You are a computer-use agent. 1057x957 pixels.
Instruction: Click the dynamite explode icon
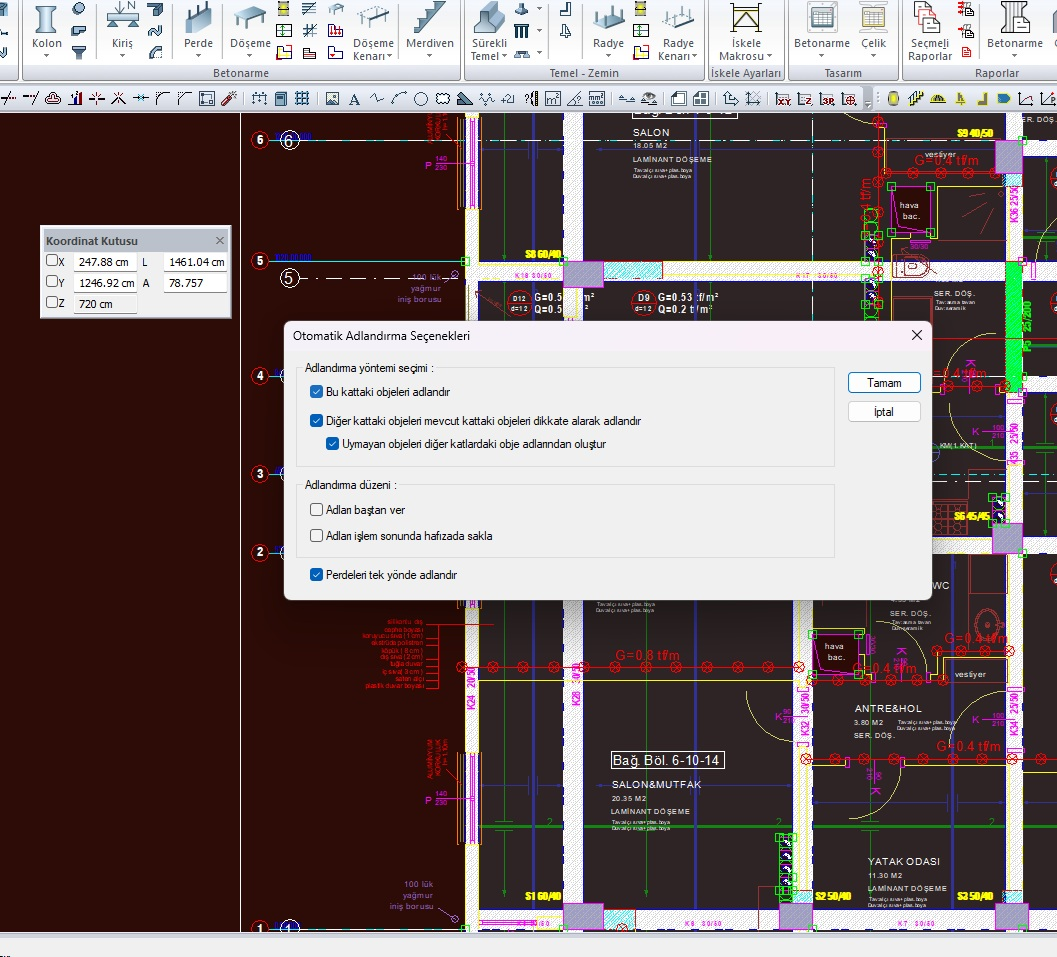(x=229, y=99)
